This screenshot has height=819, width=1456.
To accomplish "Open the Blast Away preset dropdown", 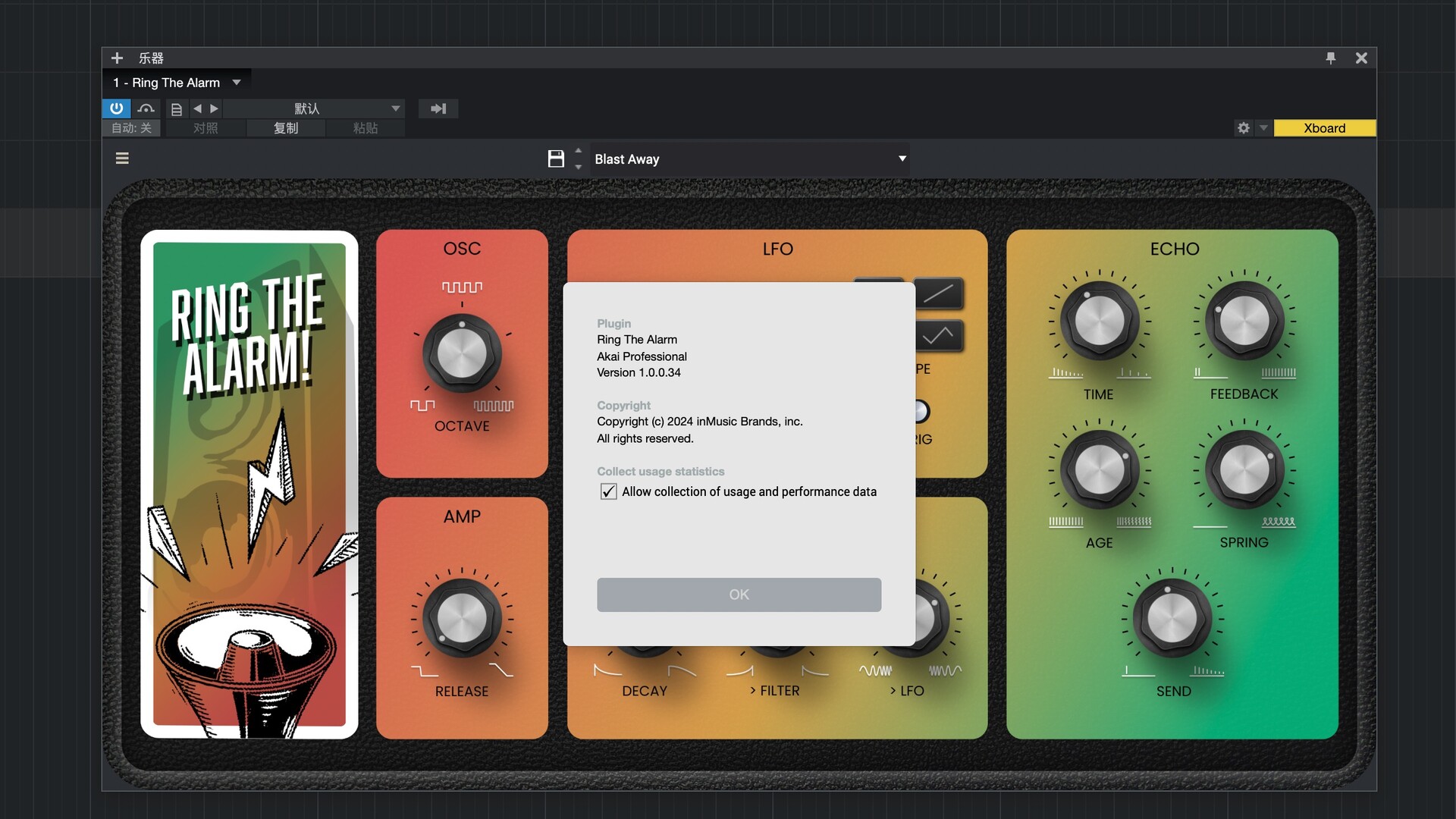I will tap(902, 158).
